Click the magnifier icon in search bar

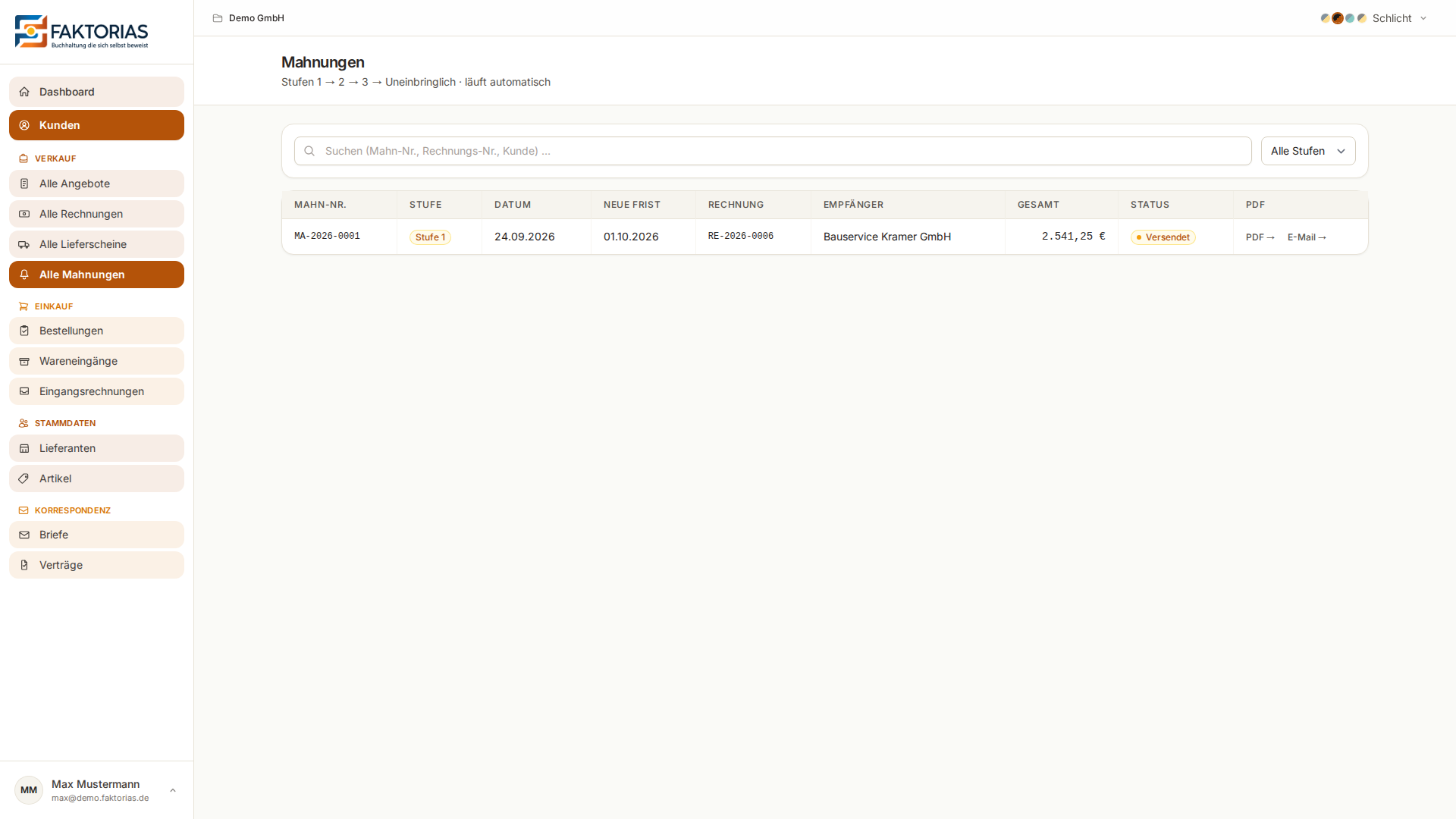click(309, 151)
